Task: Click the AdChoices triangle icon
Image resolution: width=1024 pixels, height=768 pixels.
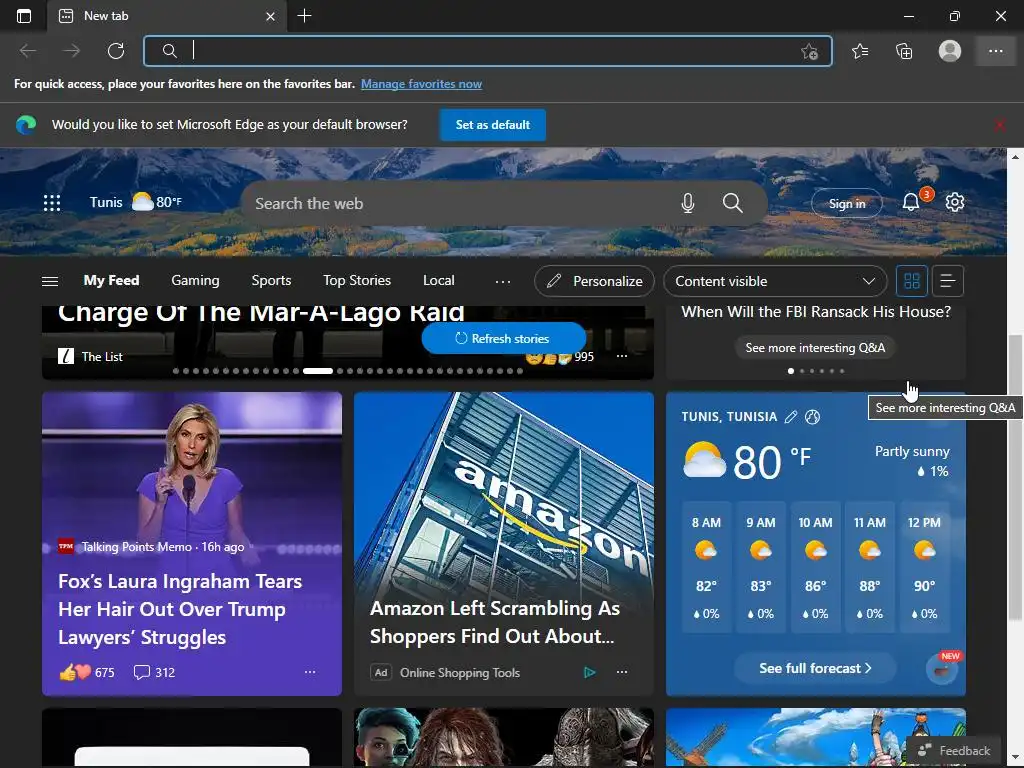Action: [x=589, y=672]
